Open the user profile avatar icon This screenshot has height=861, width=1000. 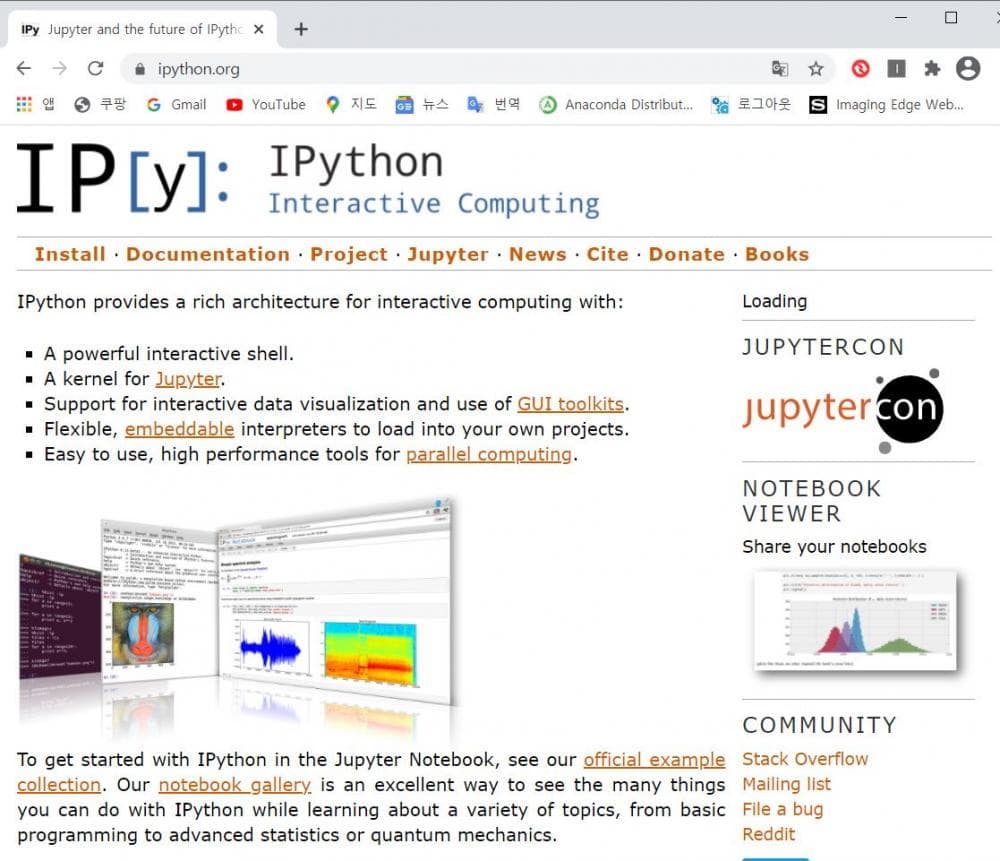click(x=967, y=69)
